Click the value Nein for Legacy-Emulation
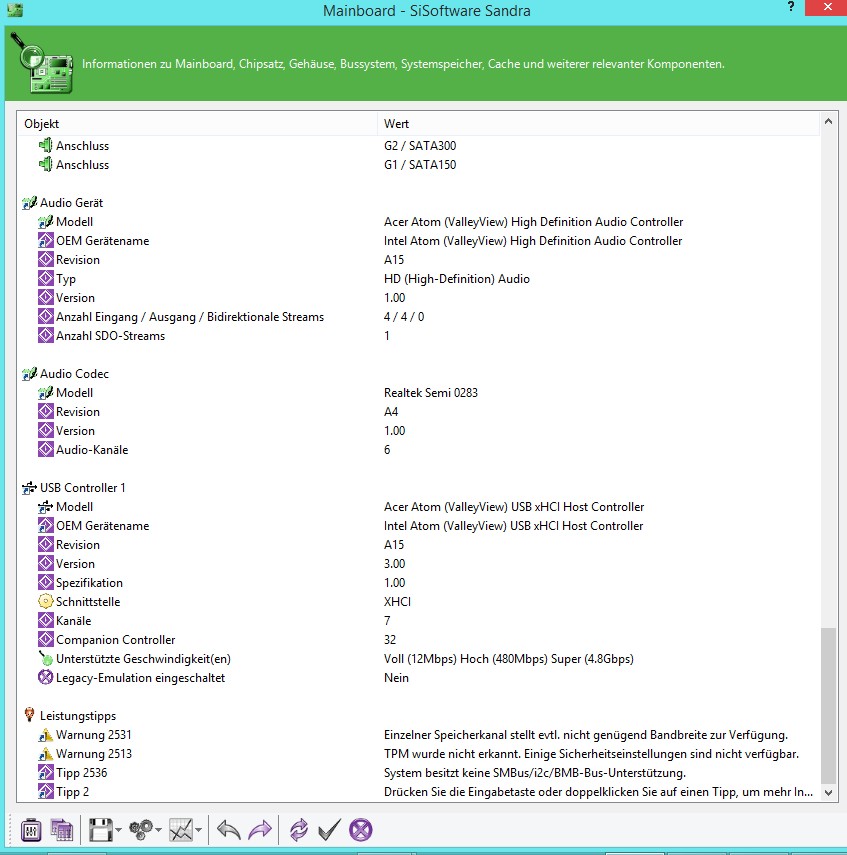This screenshot has height=855, width=847. click(396, 678)
